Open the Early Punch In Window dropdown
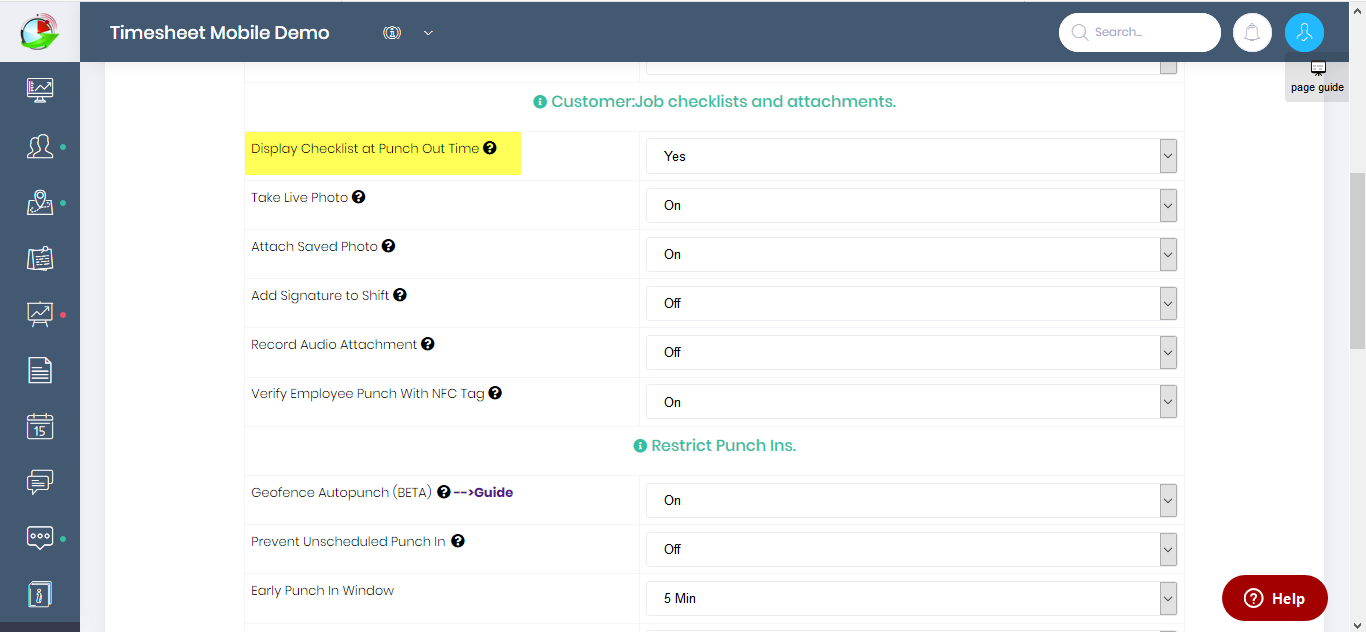The image size is (1366, 632). (x=911, y=598)
